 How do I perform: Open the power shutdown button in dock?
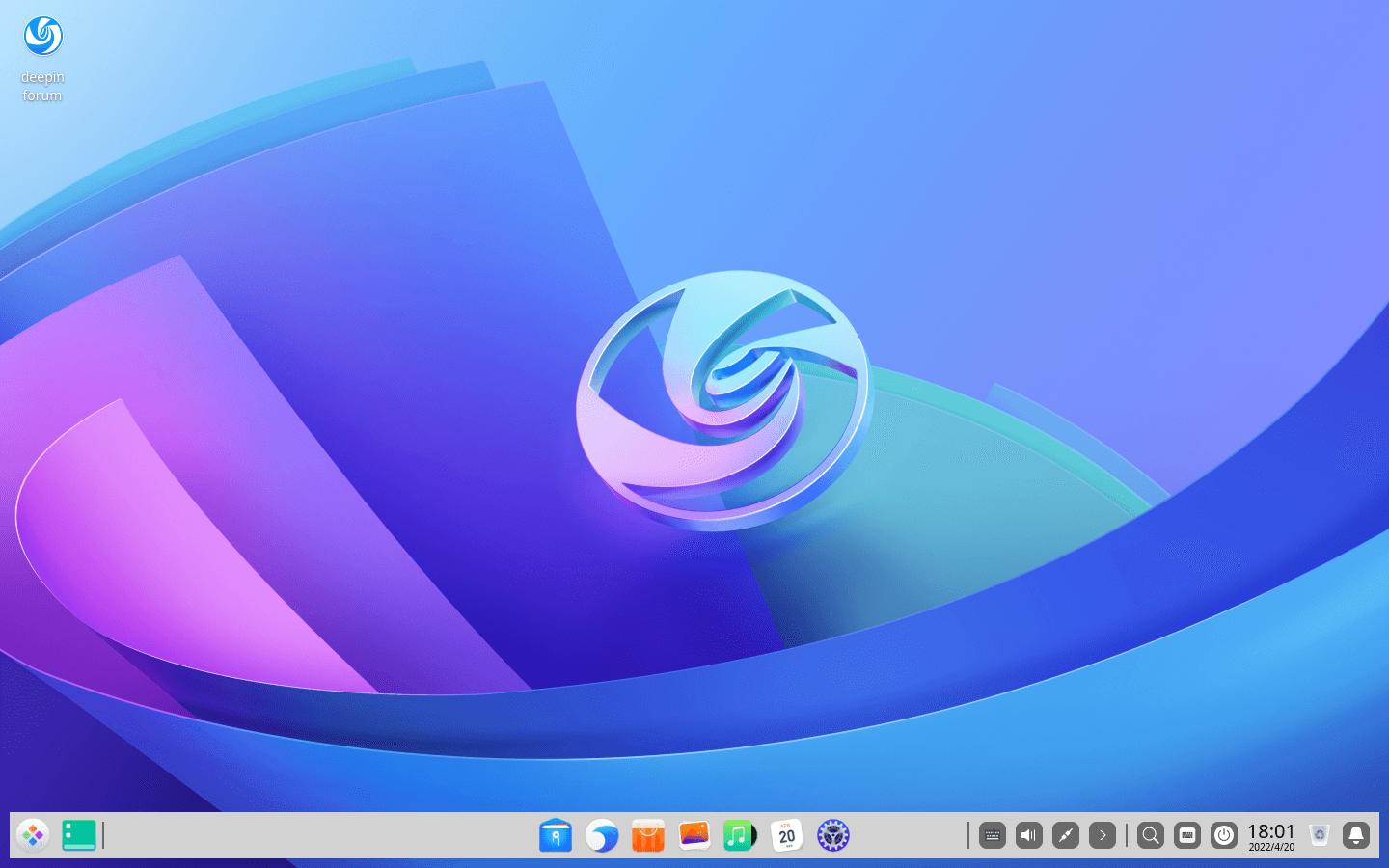(1224, 835)
